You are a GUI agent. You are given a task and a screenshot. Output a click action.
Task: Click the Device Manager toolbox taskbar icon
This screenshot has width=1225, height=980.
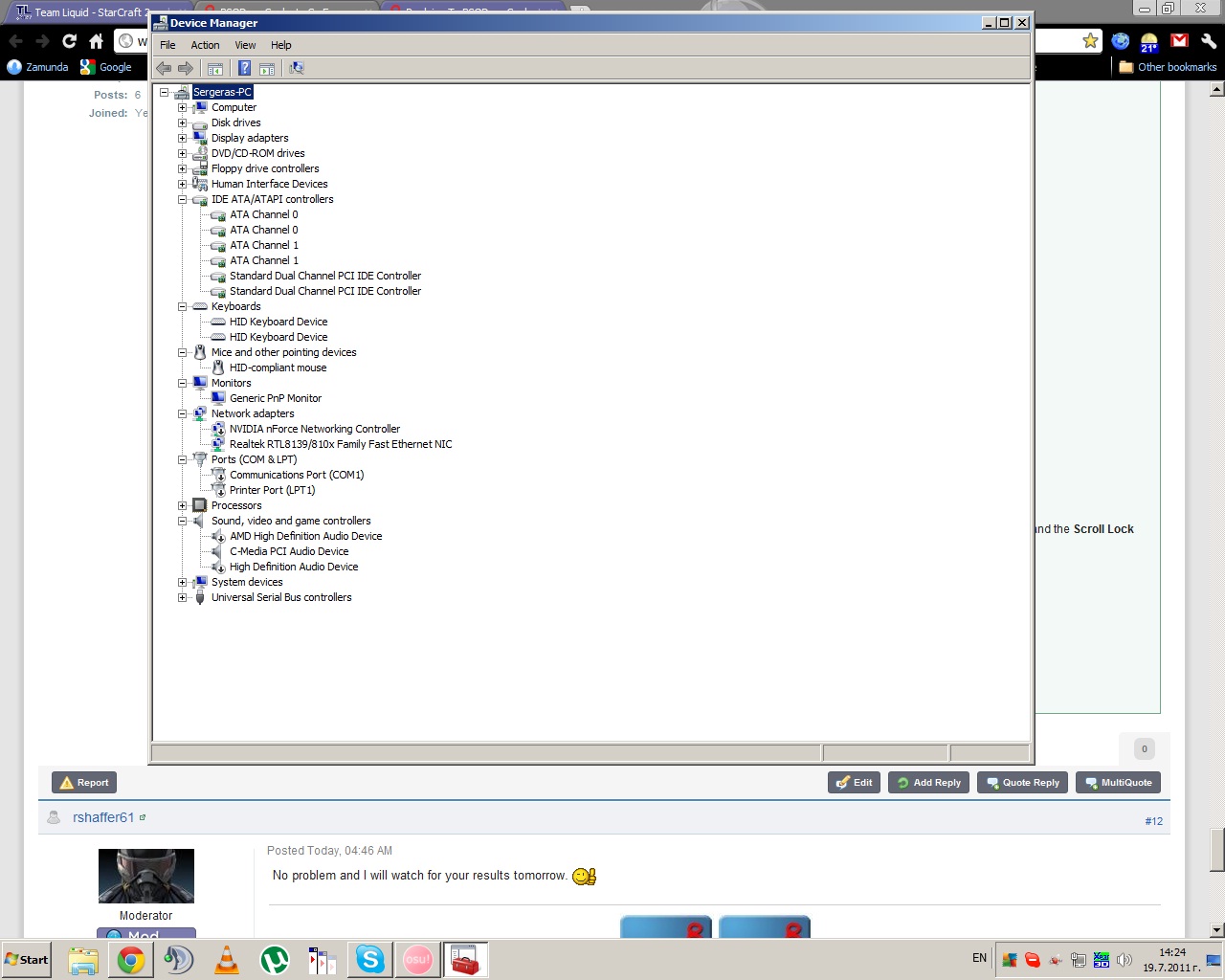point(466,959)
